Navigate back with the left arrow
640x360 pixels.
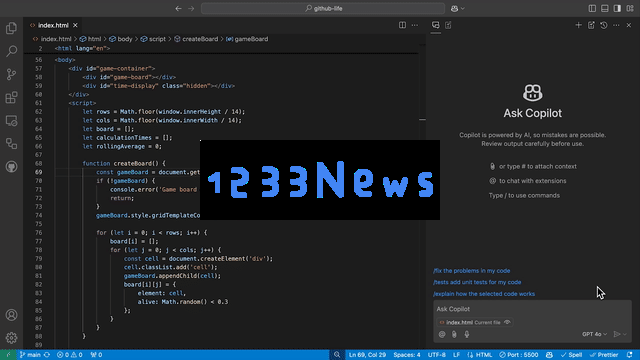click(178, 8)
